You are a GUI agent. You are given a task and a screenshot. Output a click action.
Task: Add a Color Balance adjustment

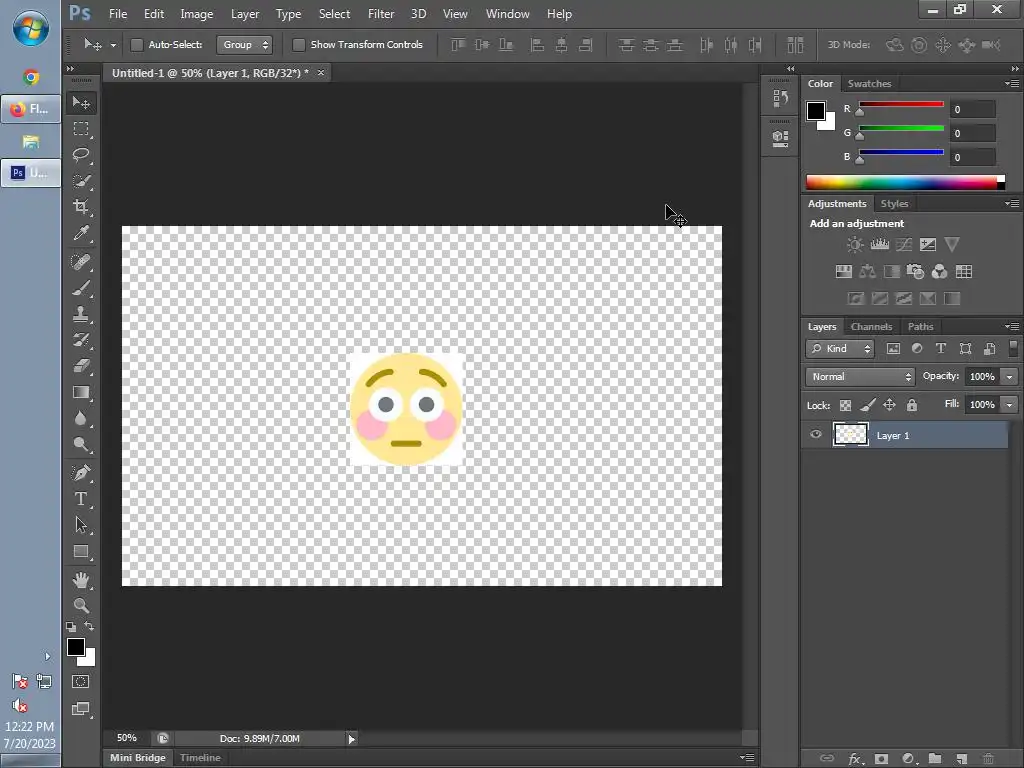[867, 272]
